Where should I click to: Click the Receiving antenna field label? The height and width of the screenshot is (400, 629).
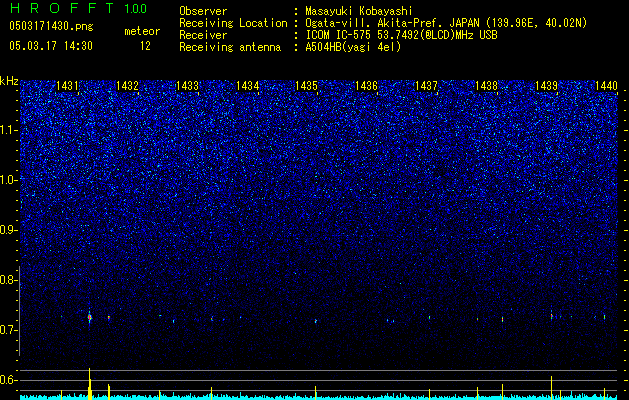pyautogui.click(x=230, y=47)
